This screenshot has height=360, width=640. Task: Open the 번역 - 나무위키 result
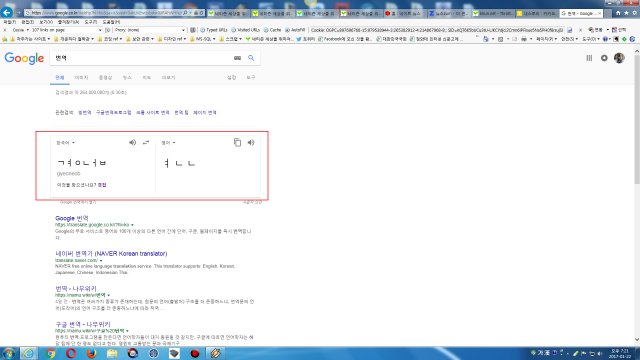tap(76, 289)
